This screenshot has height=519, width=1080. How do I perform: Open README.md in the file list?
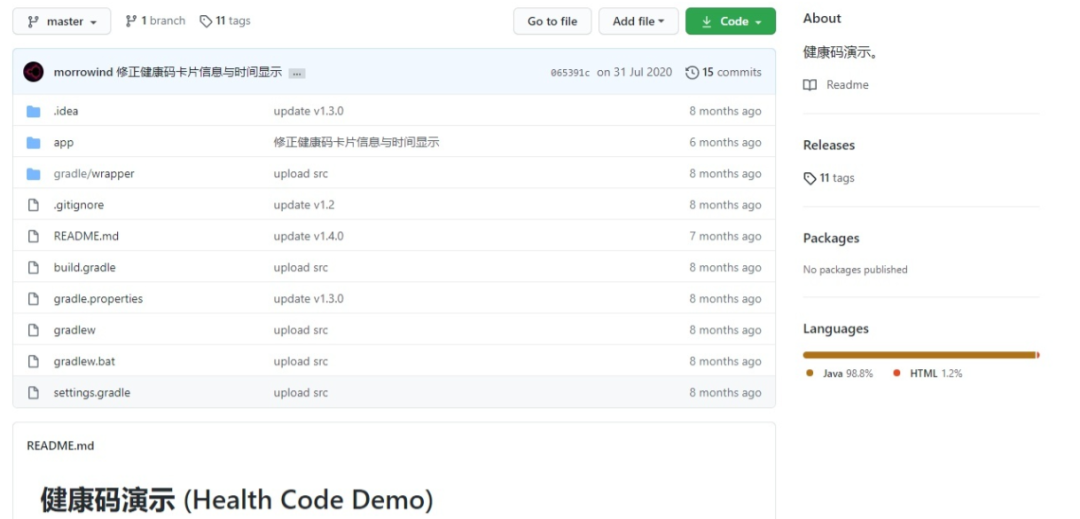click(86, 236)
